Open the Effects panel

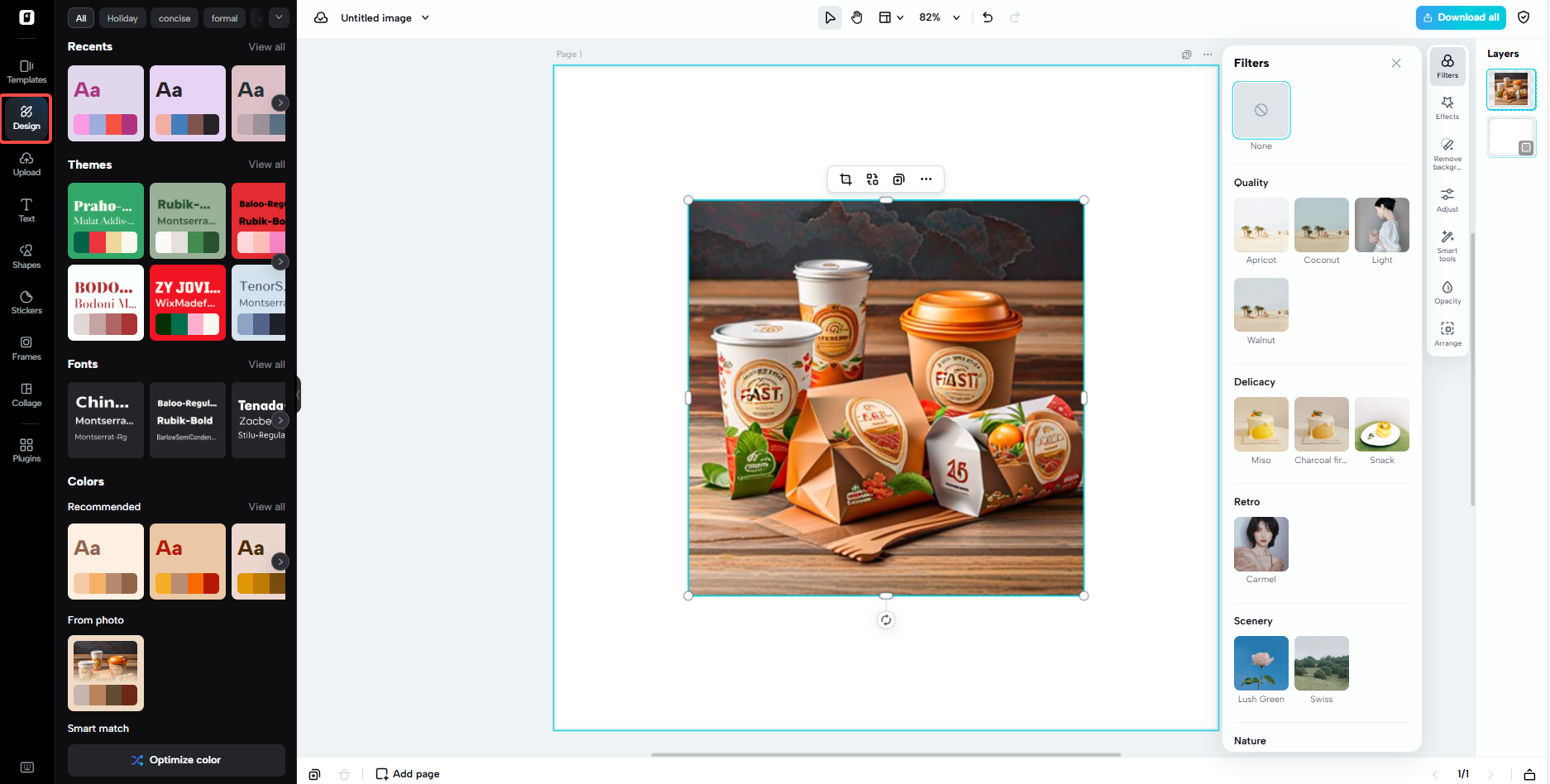pos(1447,106)
